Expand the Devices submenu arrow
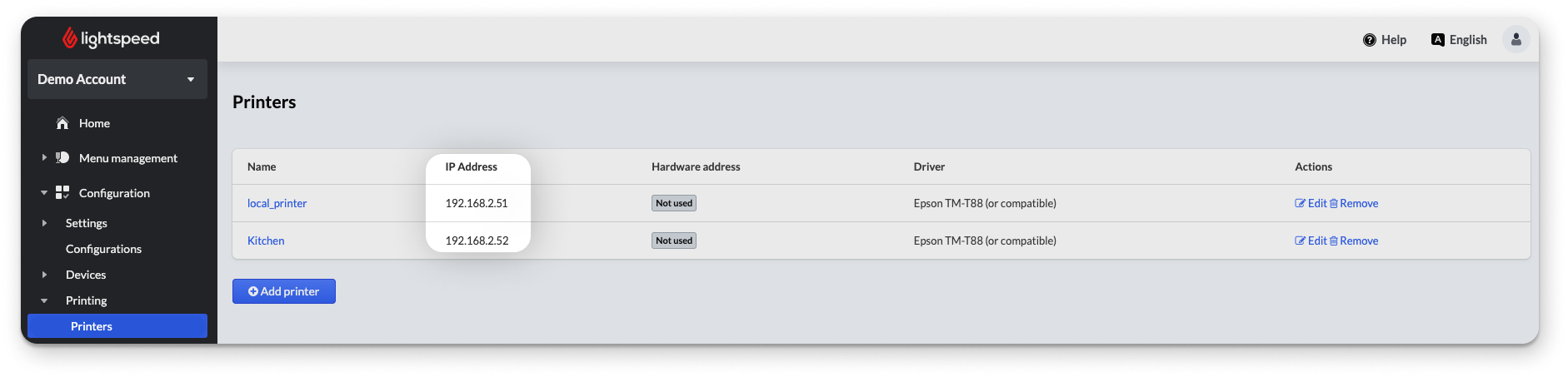1568x377 pixels. click(x=44, y=275)
